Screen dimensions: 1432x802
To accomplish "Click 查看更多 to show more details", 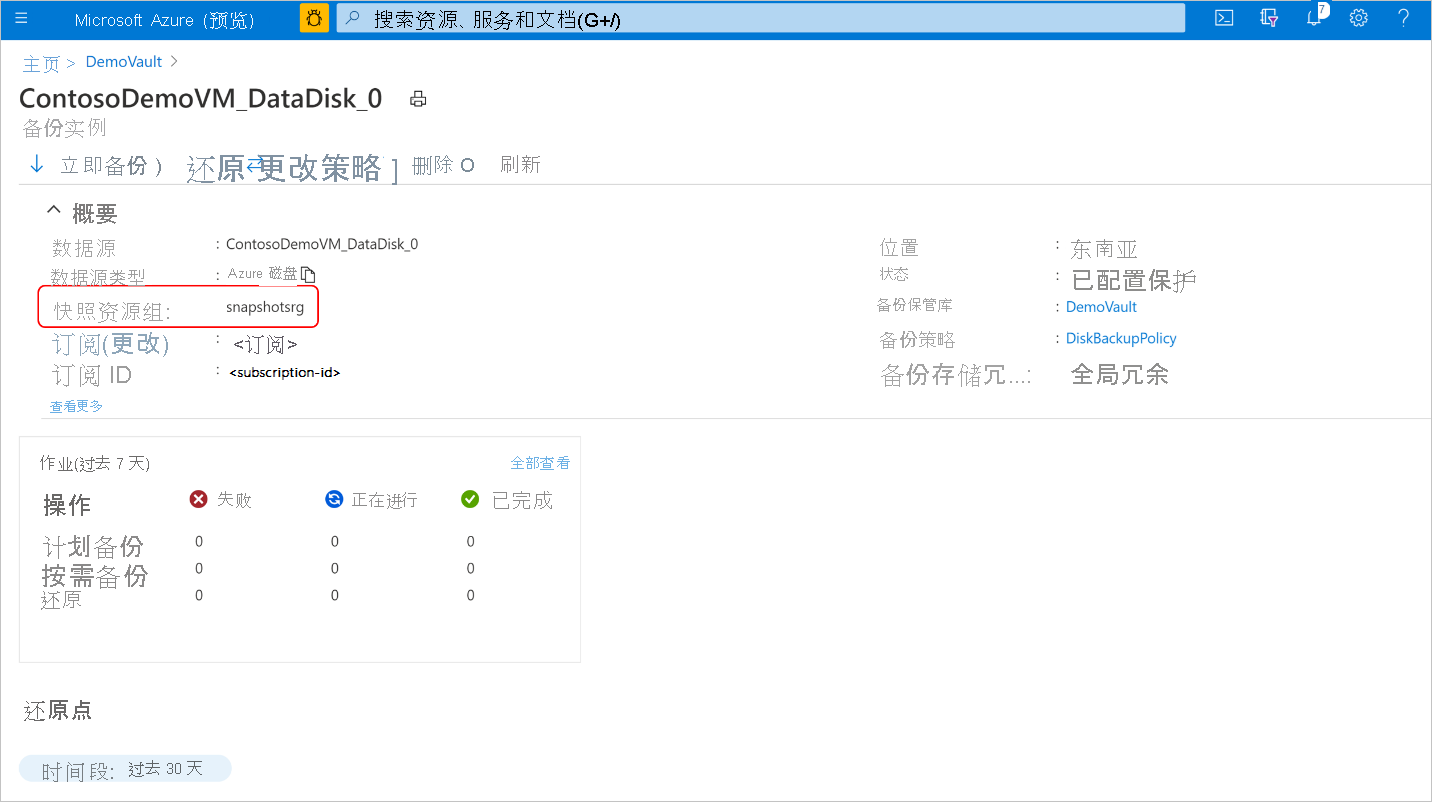I will click(75, 406).
